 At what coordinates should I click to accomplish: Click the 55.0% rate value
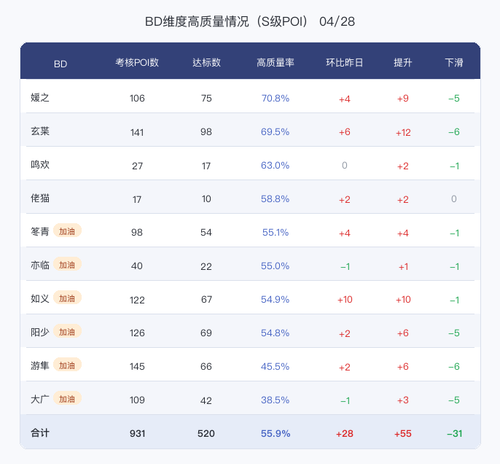tap(275, 266)
